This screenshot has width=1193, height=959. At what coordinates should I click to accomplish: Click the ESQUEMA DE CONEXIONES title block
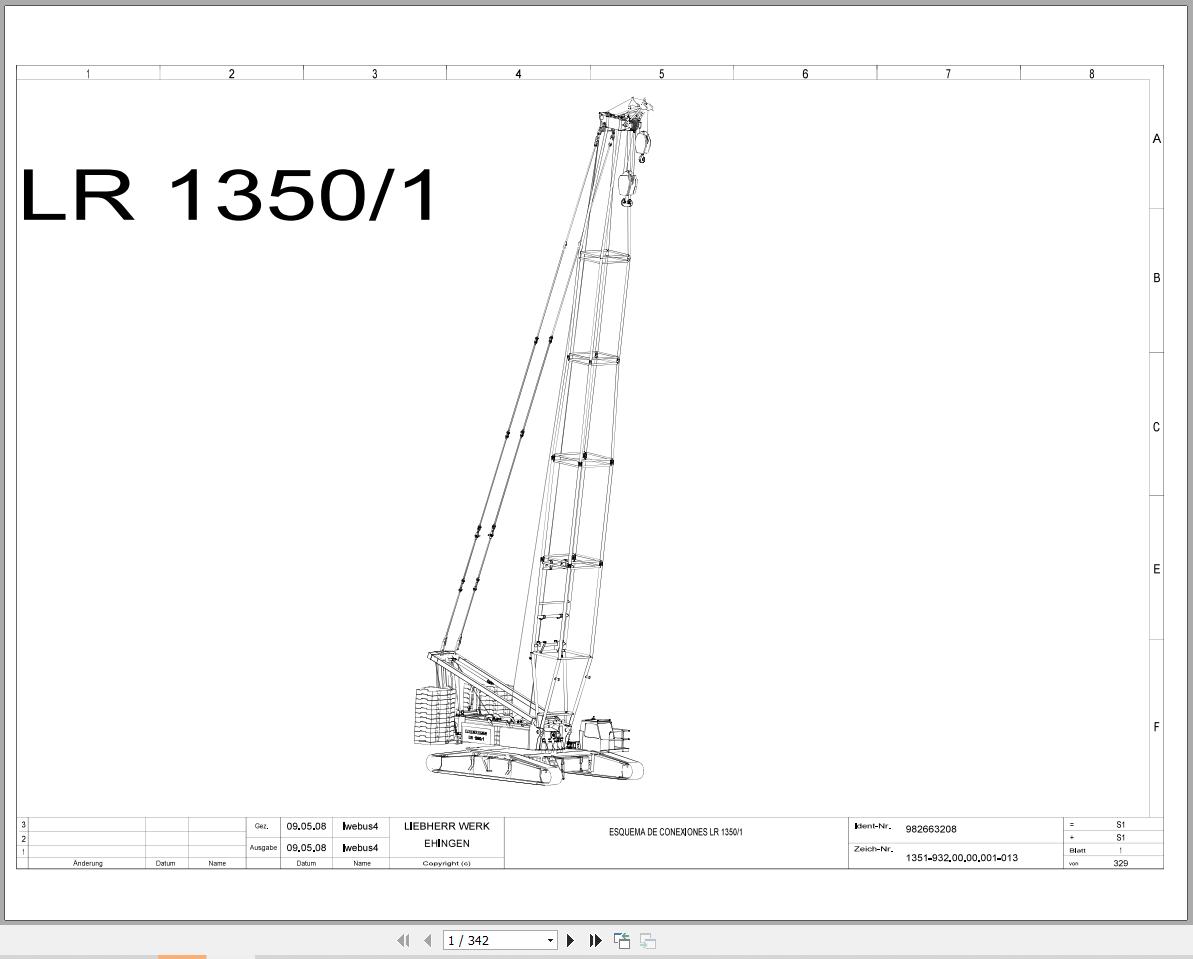pos(678,831)
